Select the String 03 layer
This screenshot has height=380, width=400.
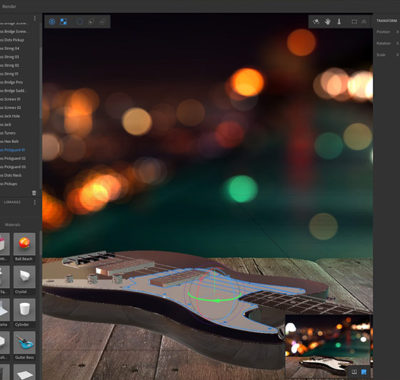click(10, 57)
